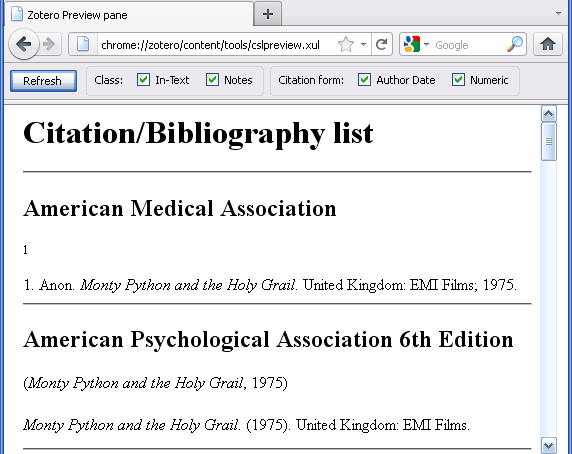Reload the page with the reload arrow

click(382, 44)
